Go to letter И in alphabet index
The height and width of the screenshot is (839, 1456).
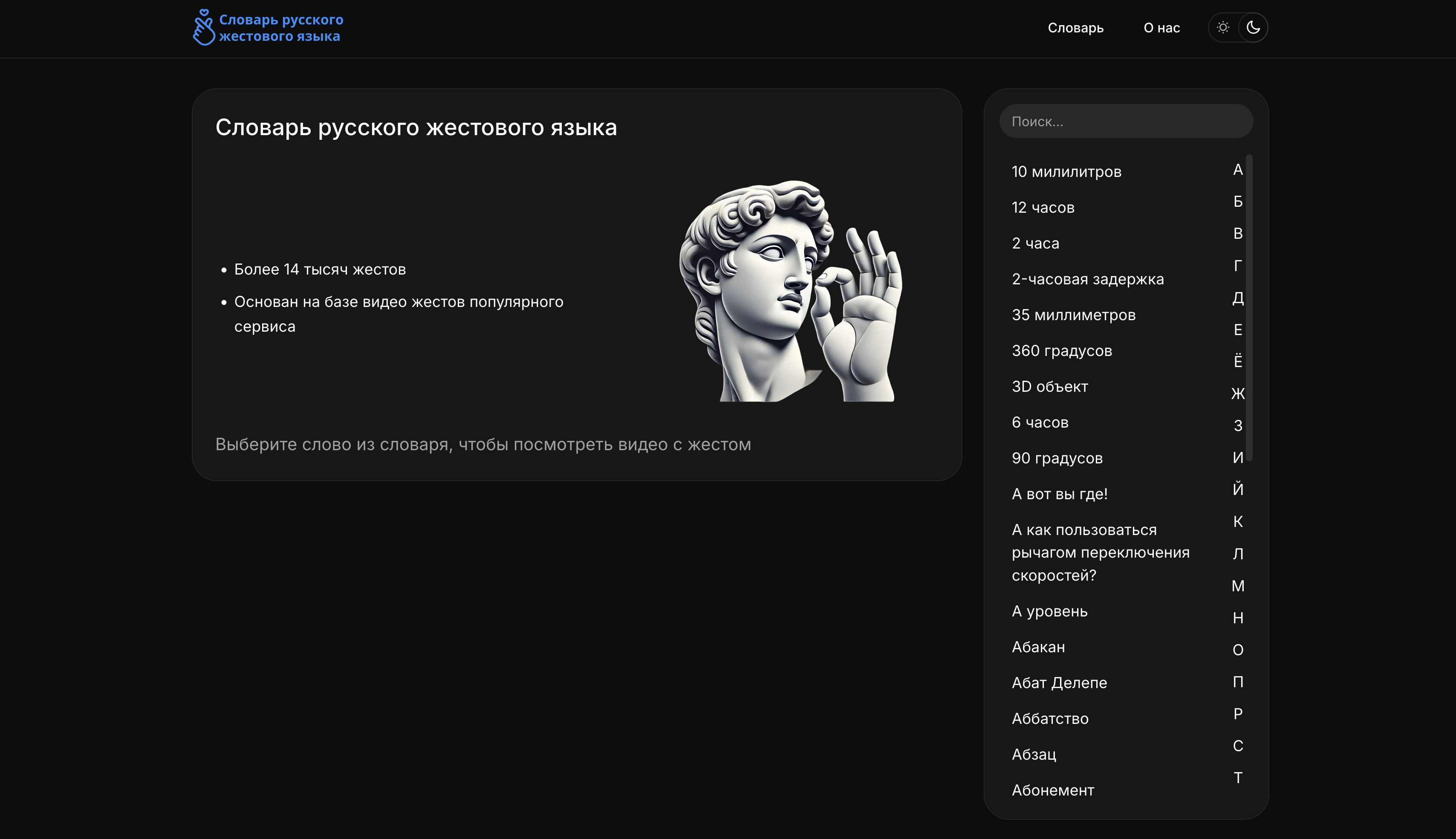point(1238,457)
